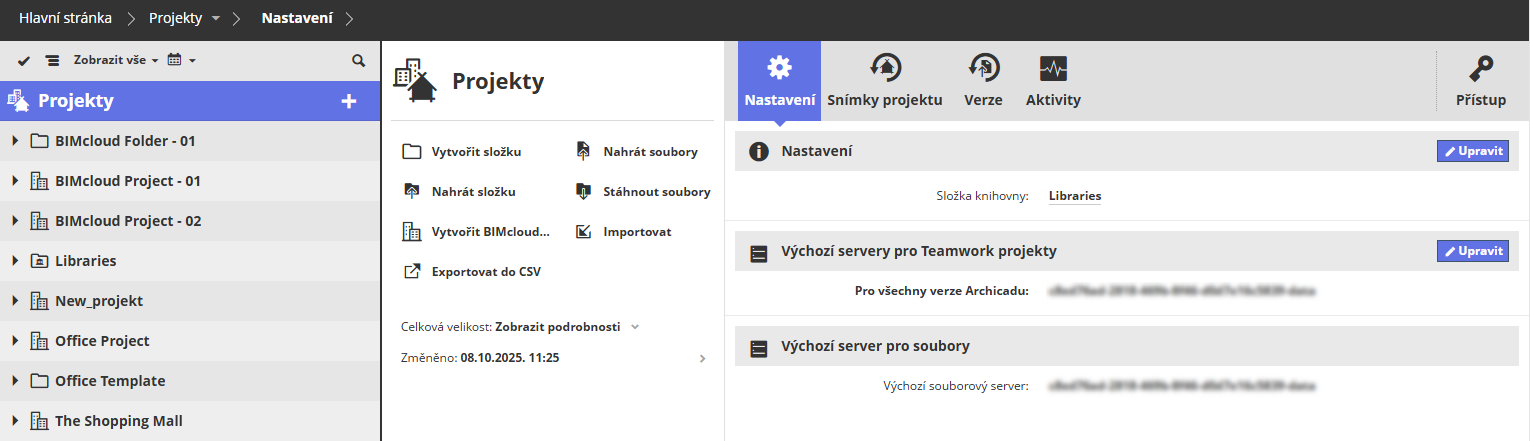Open the calendar filter dropdown
Image resolution: width=1530 pixels, height=441 pixels.
[180, 61]
